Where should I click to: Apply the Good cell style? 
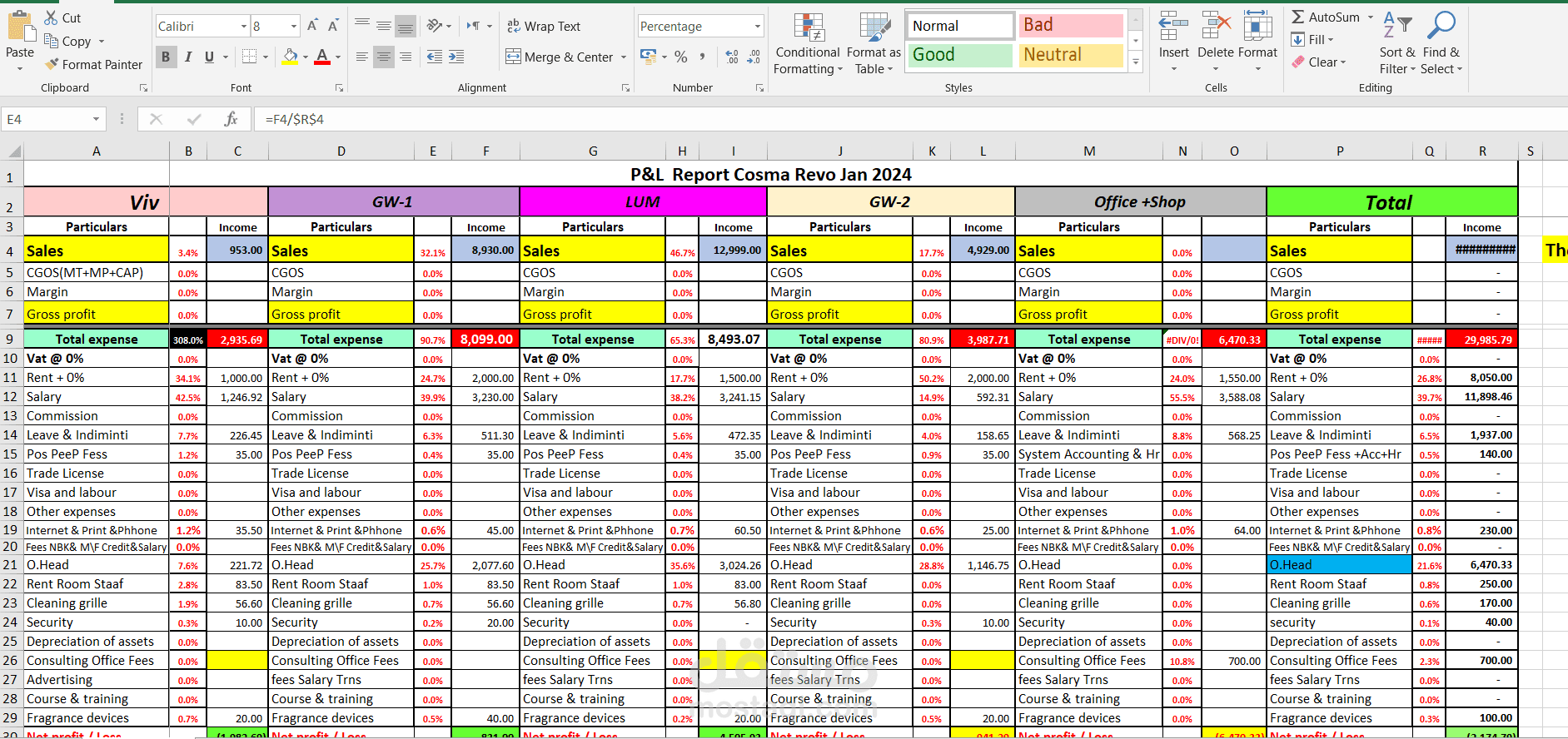[960, 55]
